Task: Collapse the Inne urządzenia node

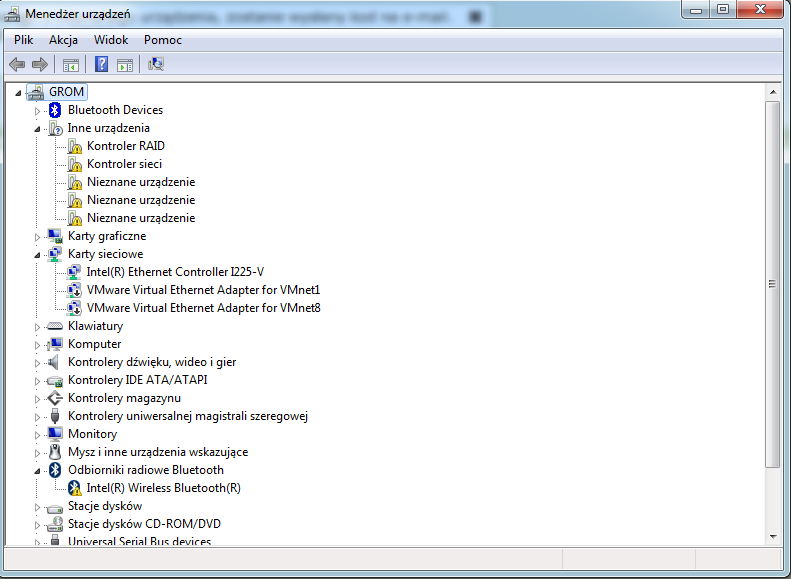Action: click(x=37, y=129)
